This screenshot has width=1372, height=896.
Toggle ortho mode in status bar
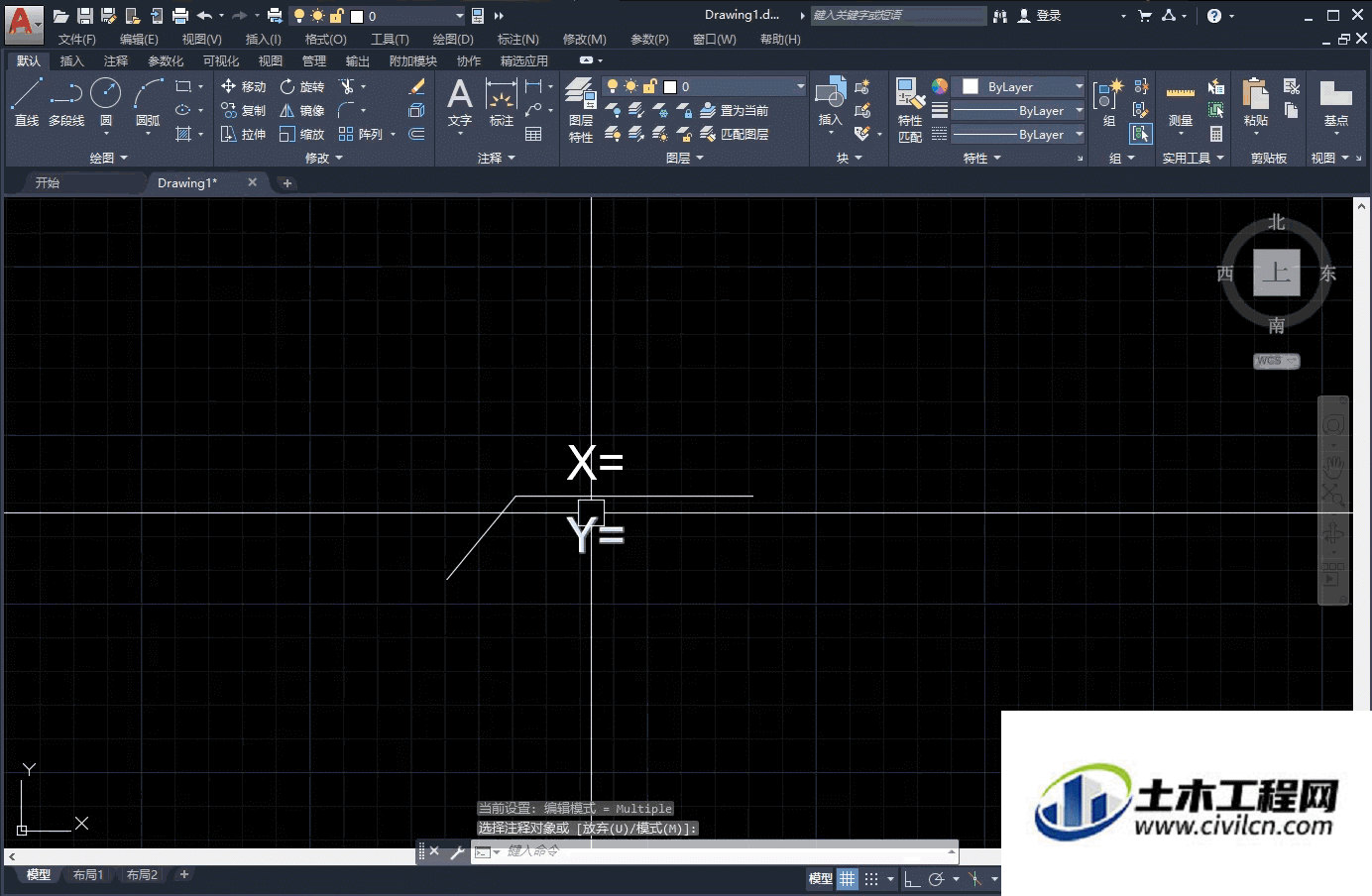912,878
